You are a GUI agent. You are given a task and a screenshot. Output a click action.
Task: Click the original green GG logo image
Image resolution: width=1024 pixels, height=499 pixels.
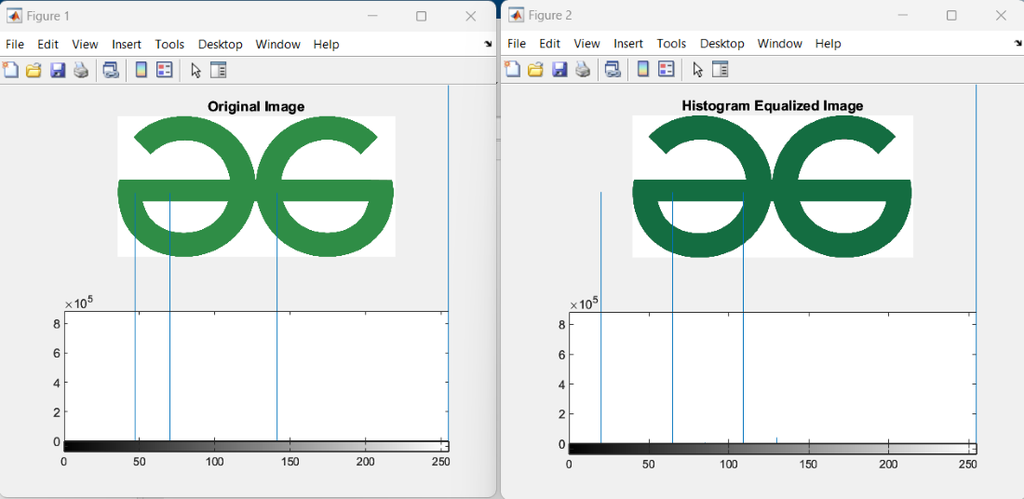tap(256, 186)
